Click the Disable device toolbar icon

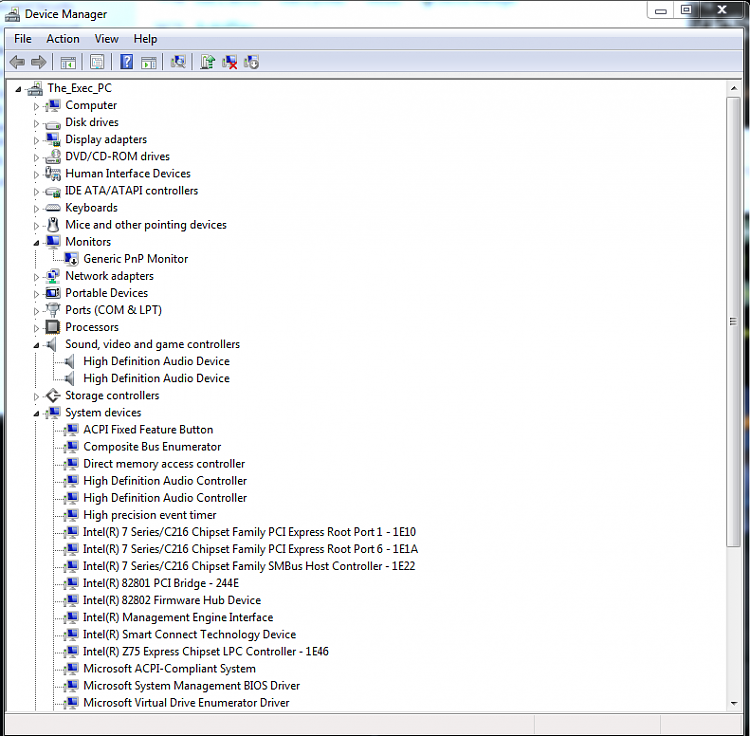252,62
